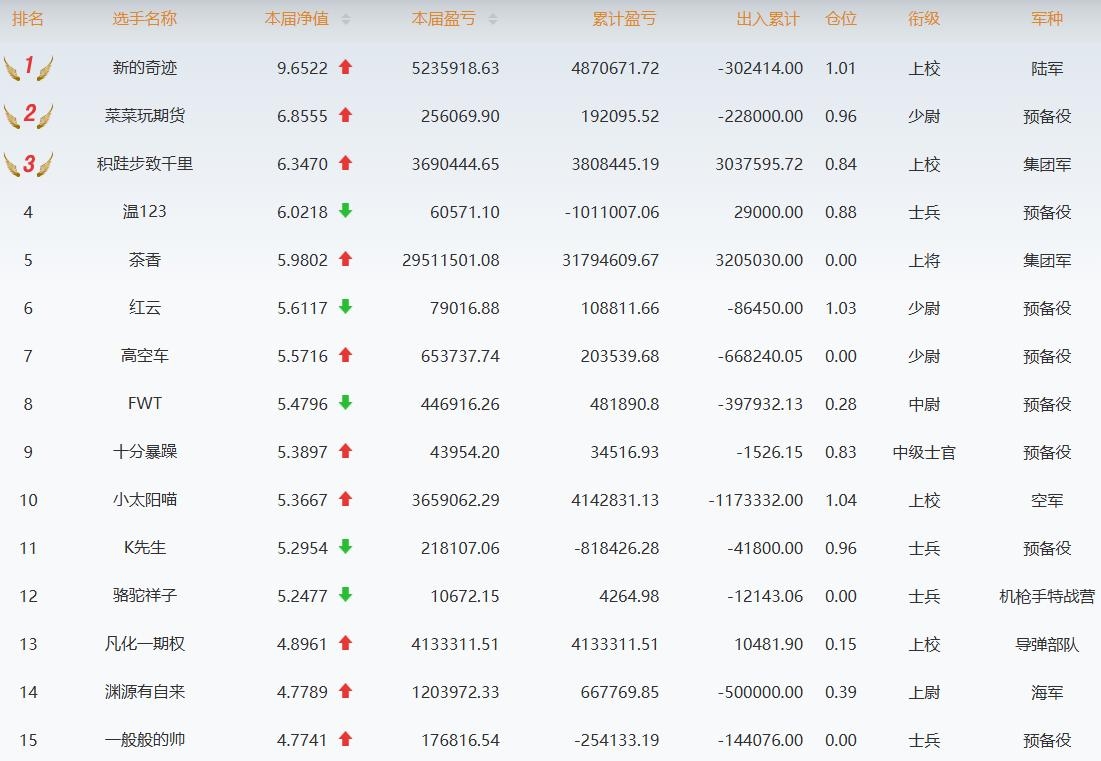Open player 茶香 details
1101x761 pixels.
pos(145,260)
